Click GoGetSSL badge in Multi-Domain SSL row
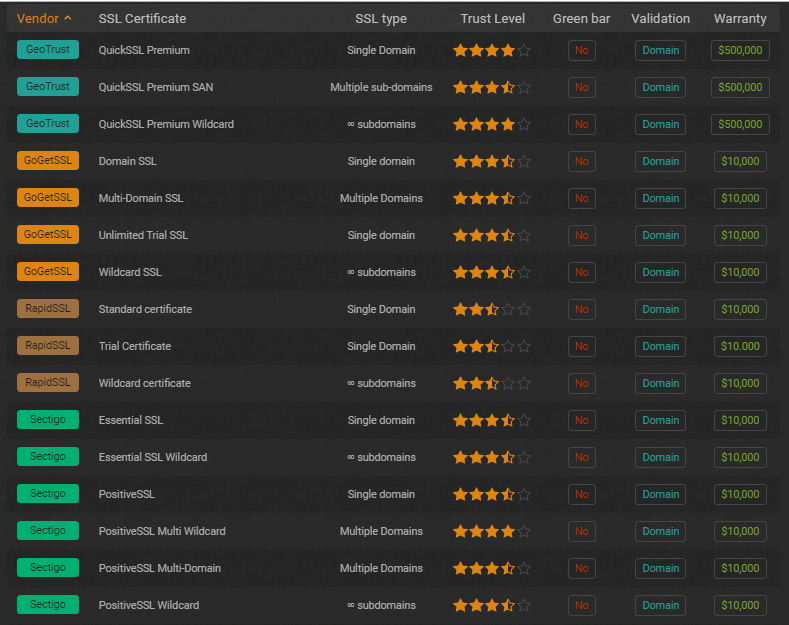Image resolution: width=789 pixels, height=625 pixels. click(48, 197)
